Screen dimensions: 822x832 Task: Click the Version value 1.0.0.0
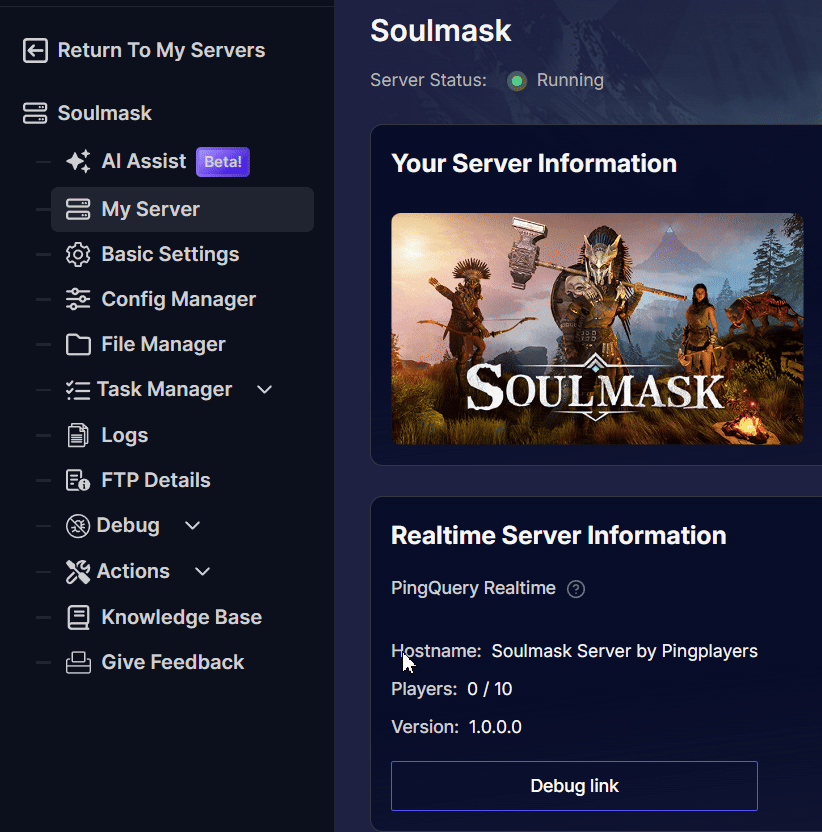click(x=495, y=727)
